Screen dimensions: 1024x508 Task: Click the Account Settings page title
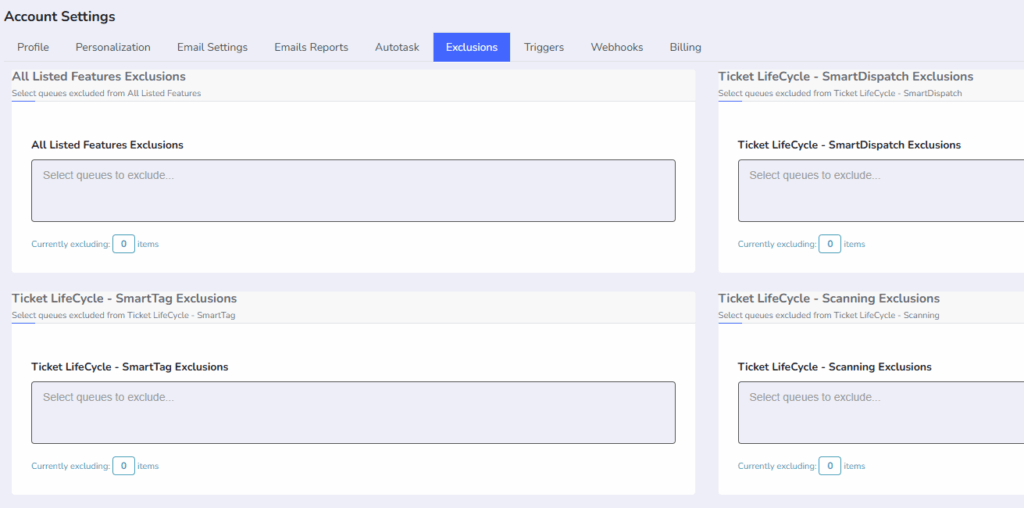59,17
